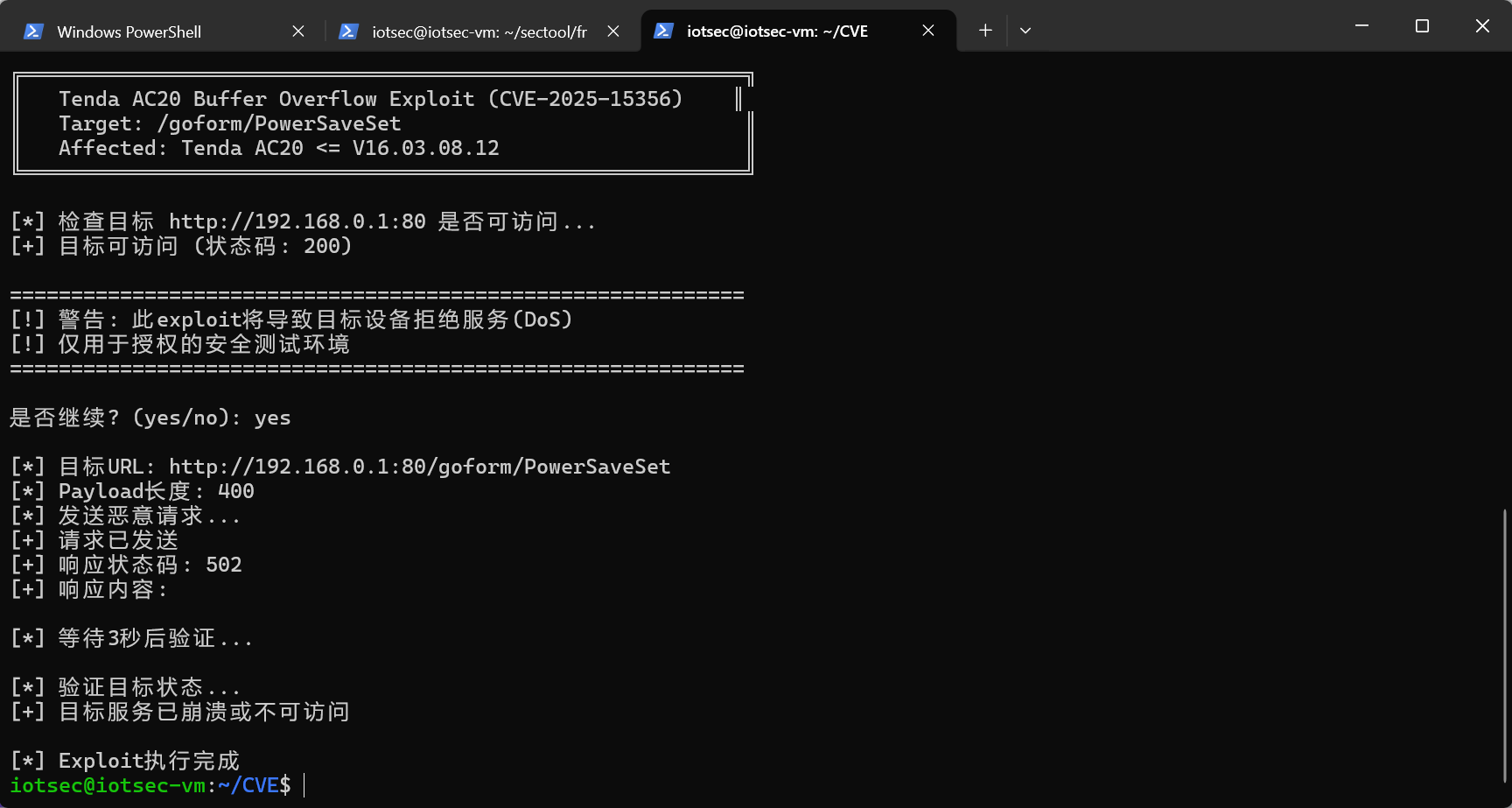
Task: Click the '仅用于授权的安全测试环境' line
Action: [x=180, y=344]
